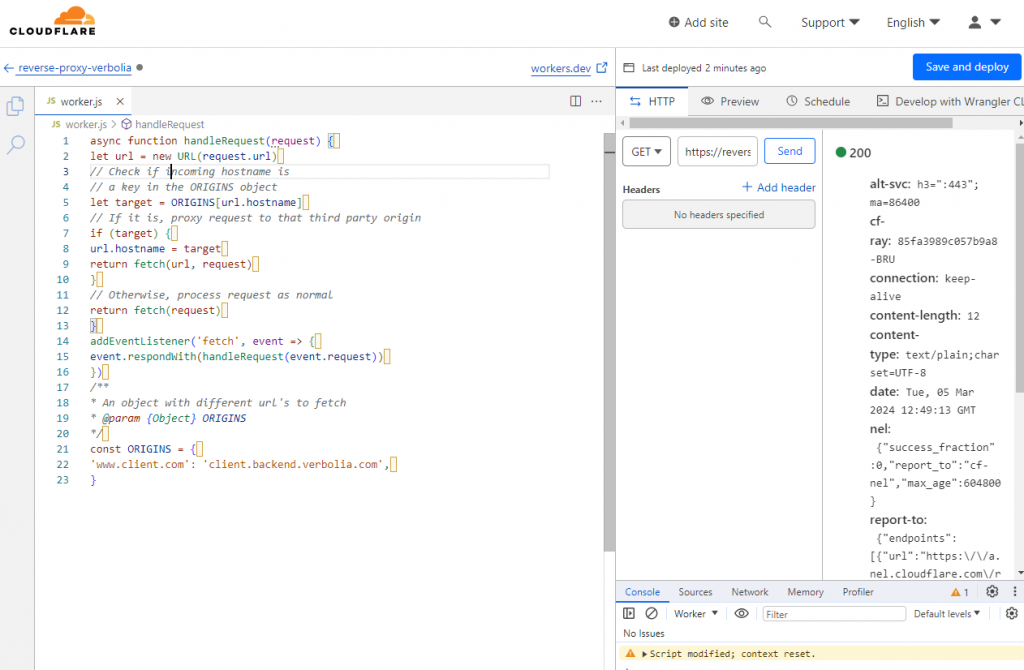Open the Develop with Wrangler CLI tab

tap(950, 101)
